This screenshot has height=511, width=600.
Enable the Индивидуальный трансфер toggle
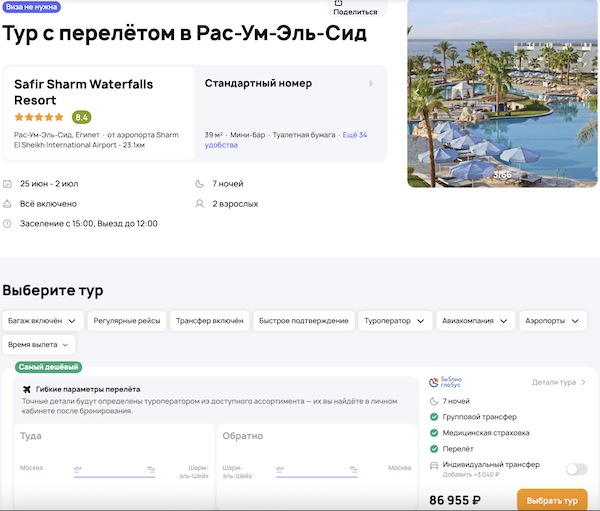coord(576,468)
